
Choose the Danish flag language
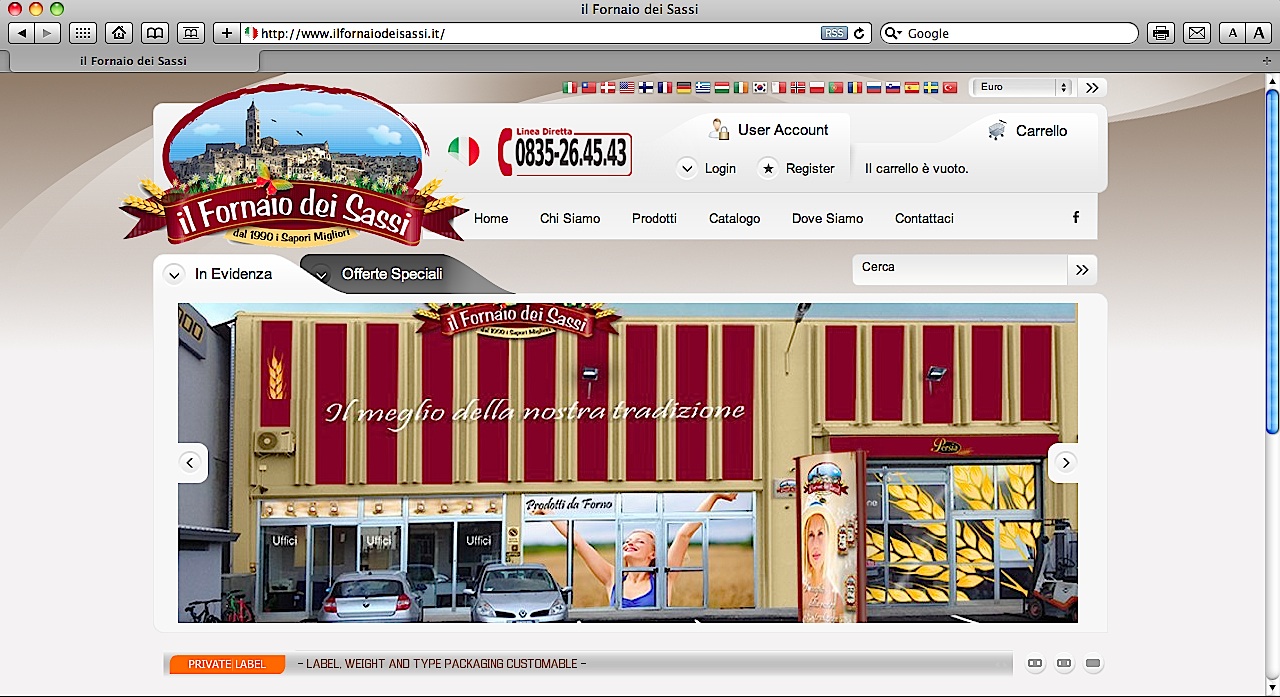[608, 88]
